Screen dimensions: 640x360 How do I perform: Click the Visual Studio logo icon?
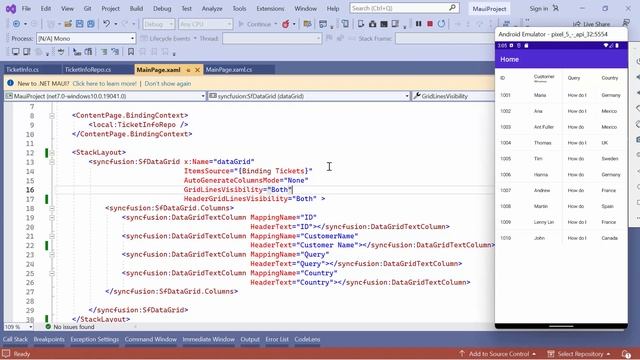pyautogui.click(x=11, y=9)
